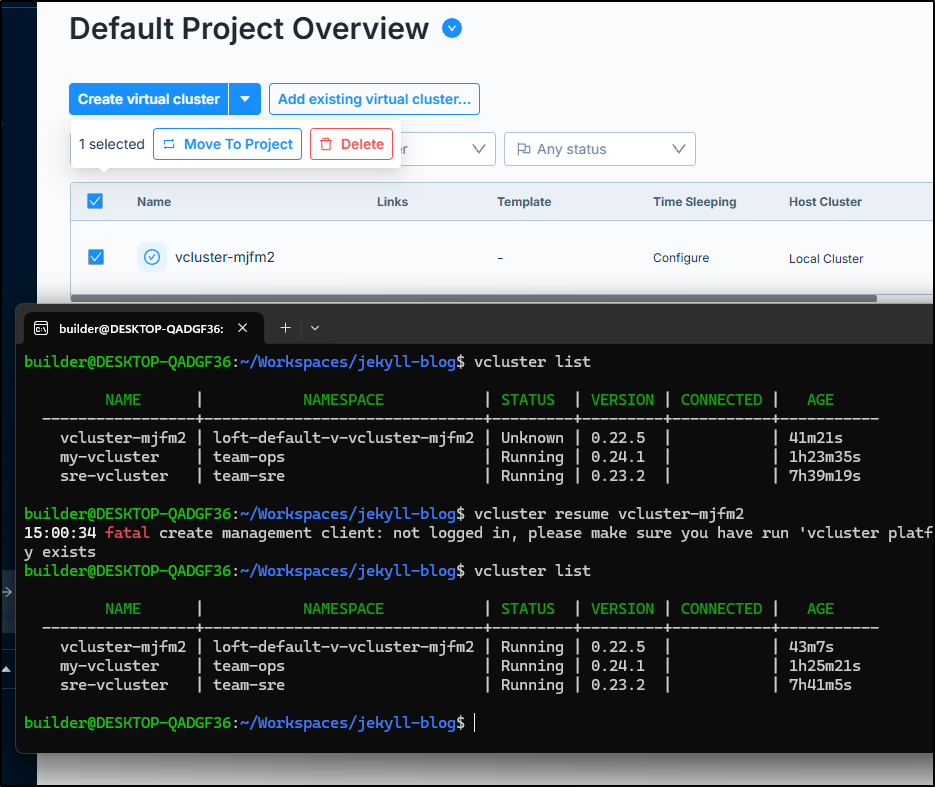Click the blue verified badge beside Default Project Overview
The width and height of the screenshot is (935, 787).
(452, 28)
